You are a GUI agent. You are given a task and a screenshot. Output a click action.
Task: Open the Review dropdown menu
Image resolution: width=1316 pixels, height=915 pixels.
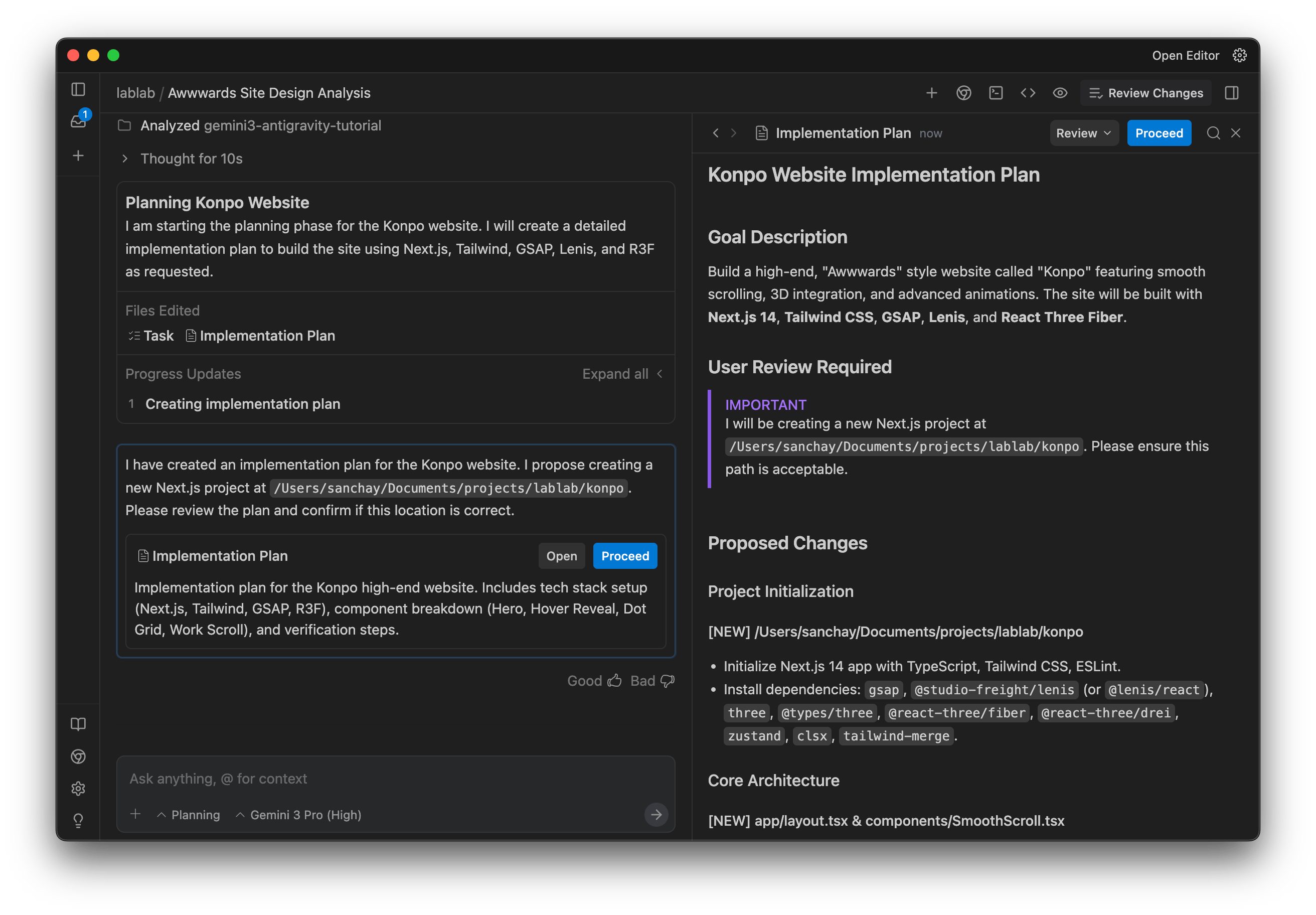click(1083, 133)
